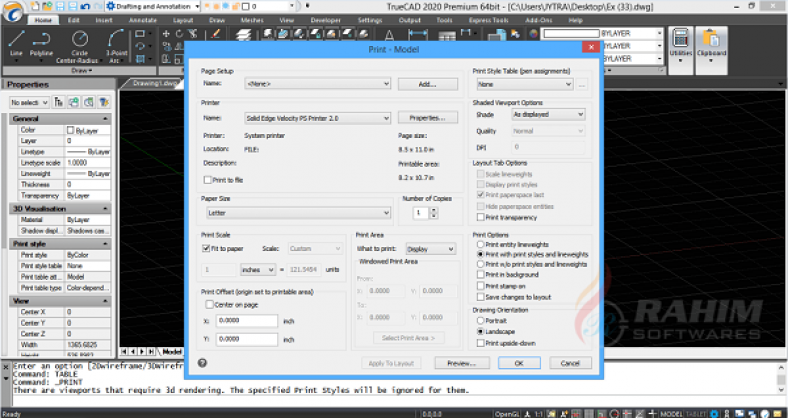
Task: Select the Polyline tool
Action: [x=41, y=44]
